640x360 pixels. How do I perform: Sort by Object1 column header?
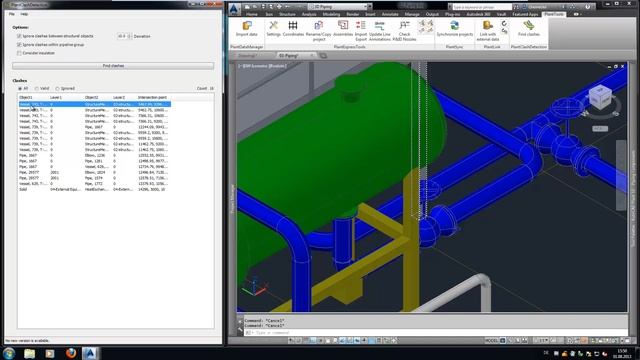(26, 98)
